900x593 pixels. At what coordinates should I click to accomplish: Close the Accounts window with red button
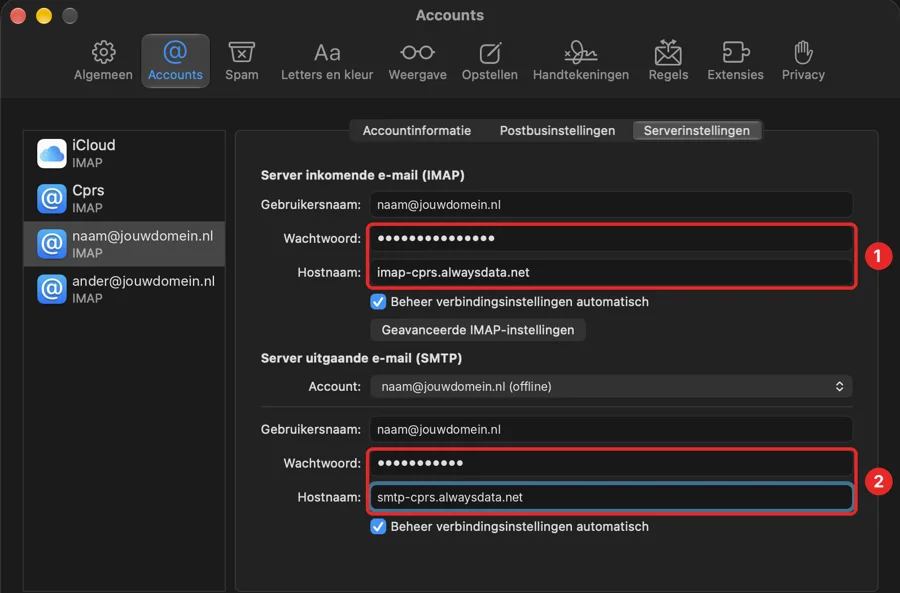[x=18, y=15]
